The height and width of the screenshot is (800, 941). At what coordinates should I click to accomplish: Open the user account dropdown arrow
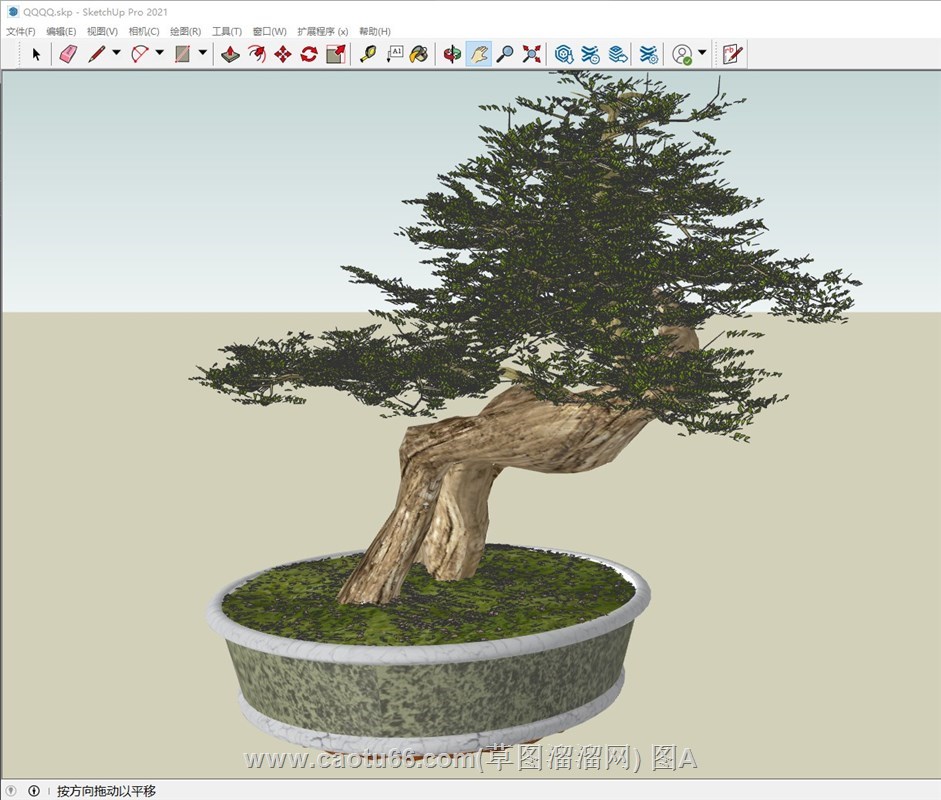(702, 54)
